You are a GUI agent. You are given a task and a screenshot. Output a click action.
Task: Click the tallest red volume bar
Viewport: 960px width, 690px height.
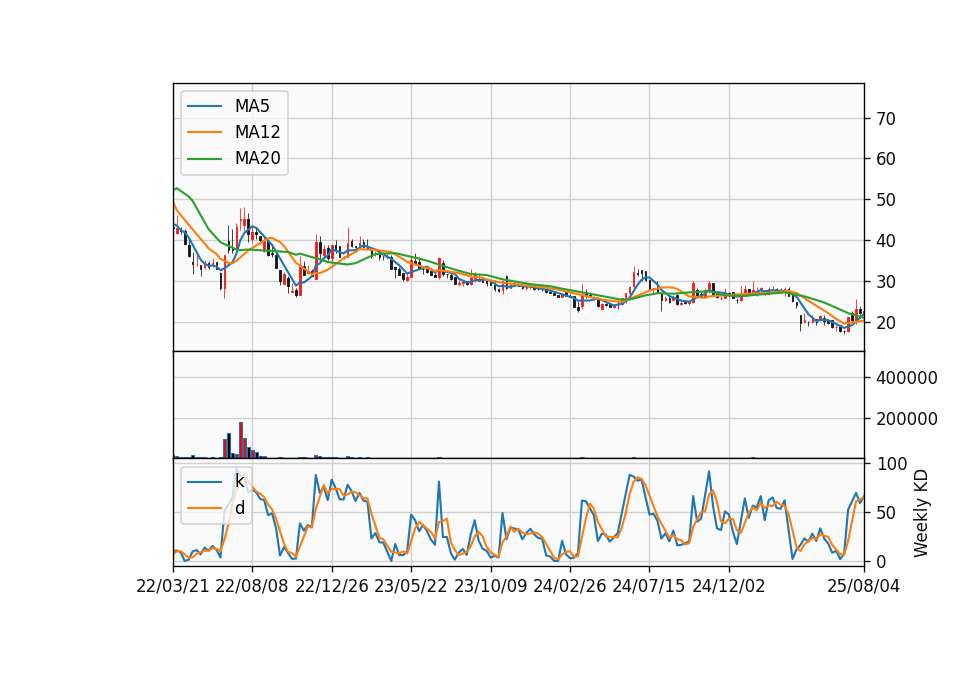(241, 440)
